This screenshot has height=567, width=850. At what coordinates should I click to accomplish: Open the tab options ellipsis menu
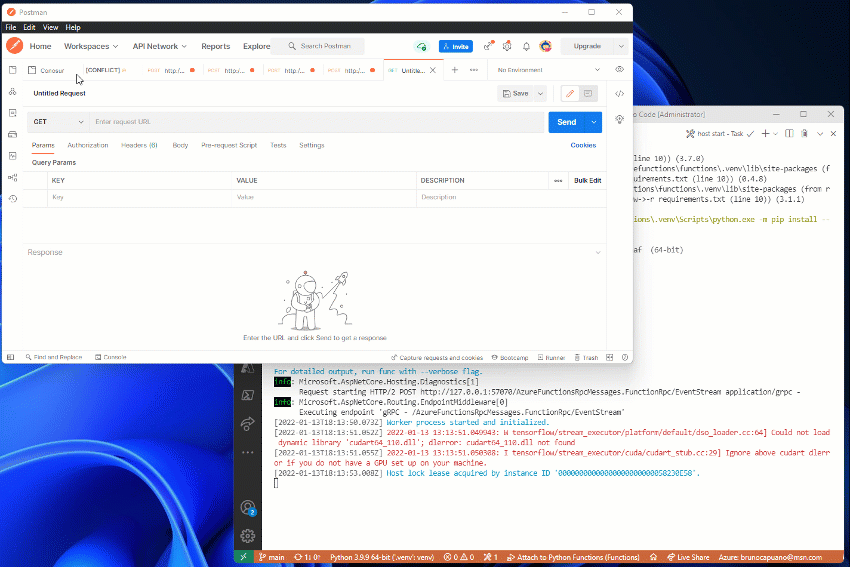pyautogui.click(x=474, y=70)
